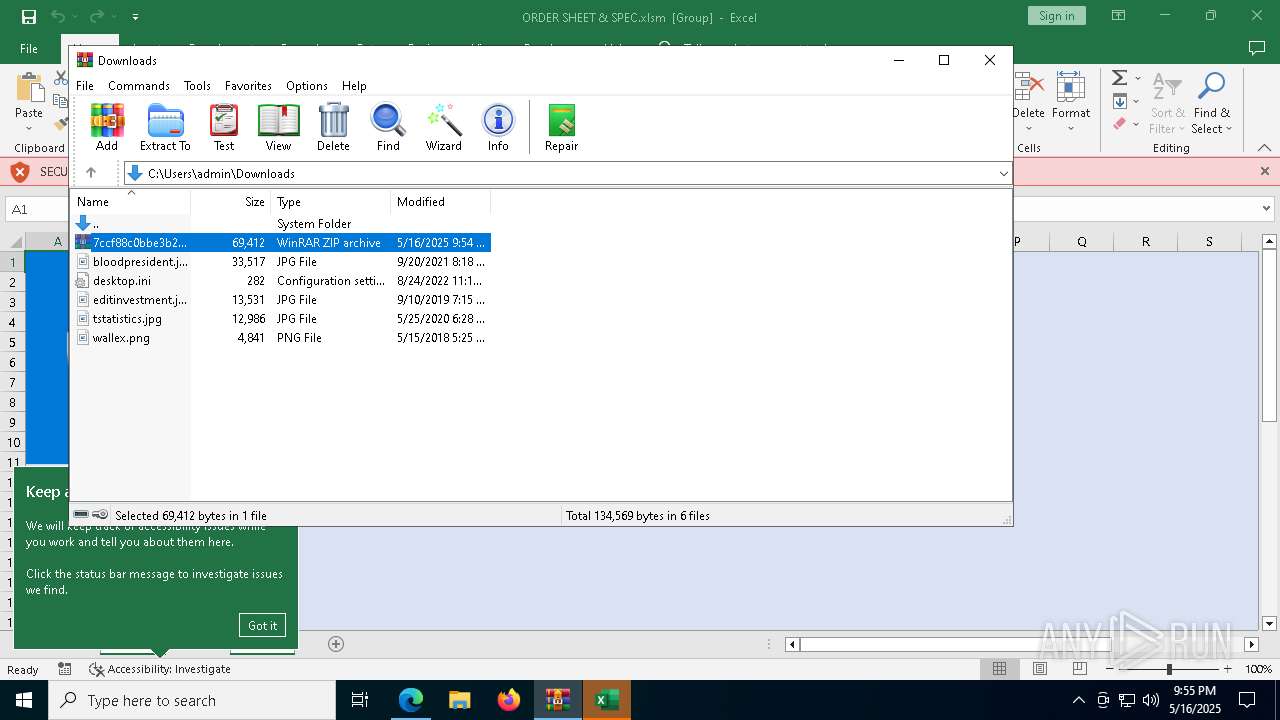Click the drive icon in WinRAR status bar
Screen dimensions: 1280x720
(81, 515)
